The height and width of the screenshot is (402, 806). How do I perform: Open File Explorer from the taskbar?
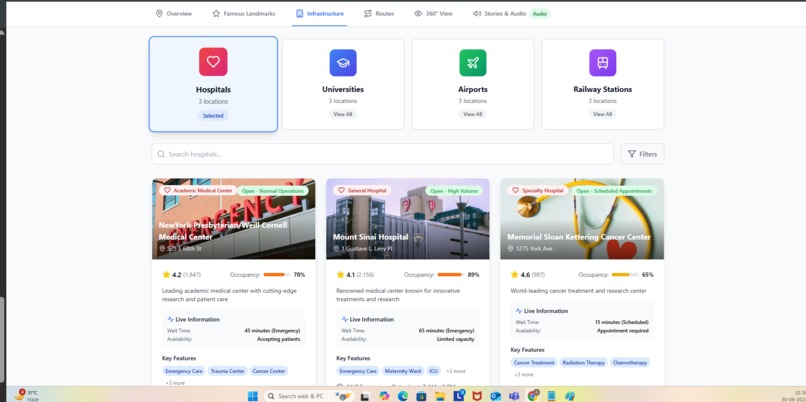pyautogui.click(x=440, y=396)
